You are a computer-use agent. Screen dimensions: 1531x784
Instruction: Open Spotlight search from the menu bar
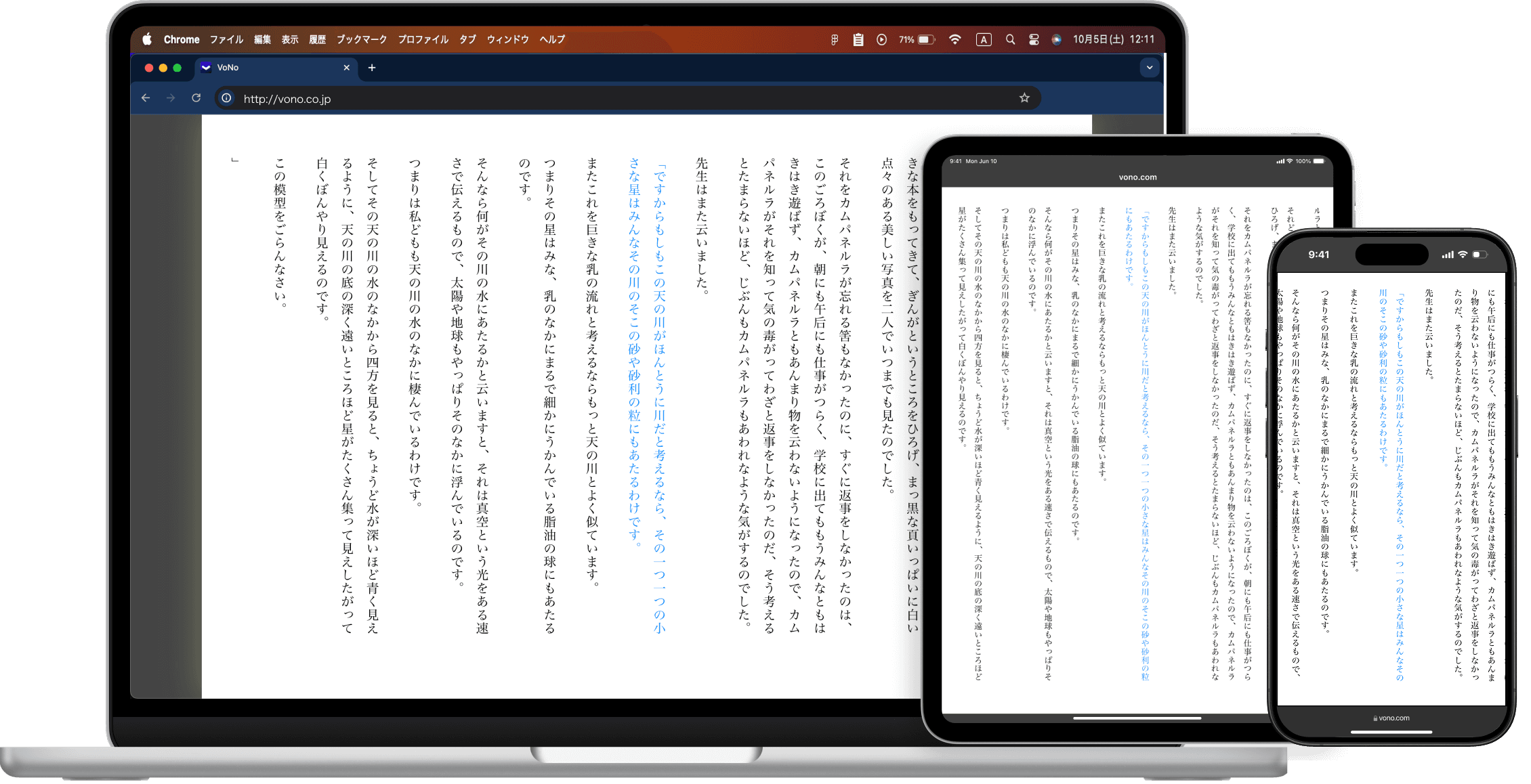click(x=1009, y=39)
